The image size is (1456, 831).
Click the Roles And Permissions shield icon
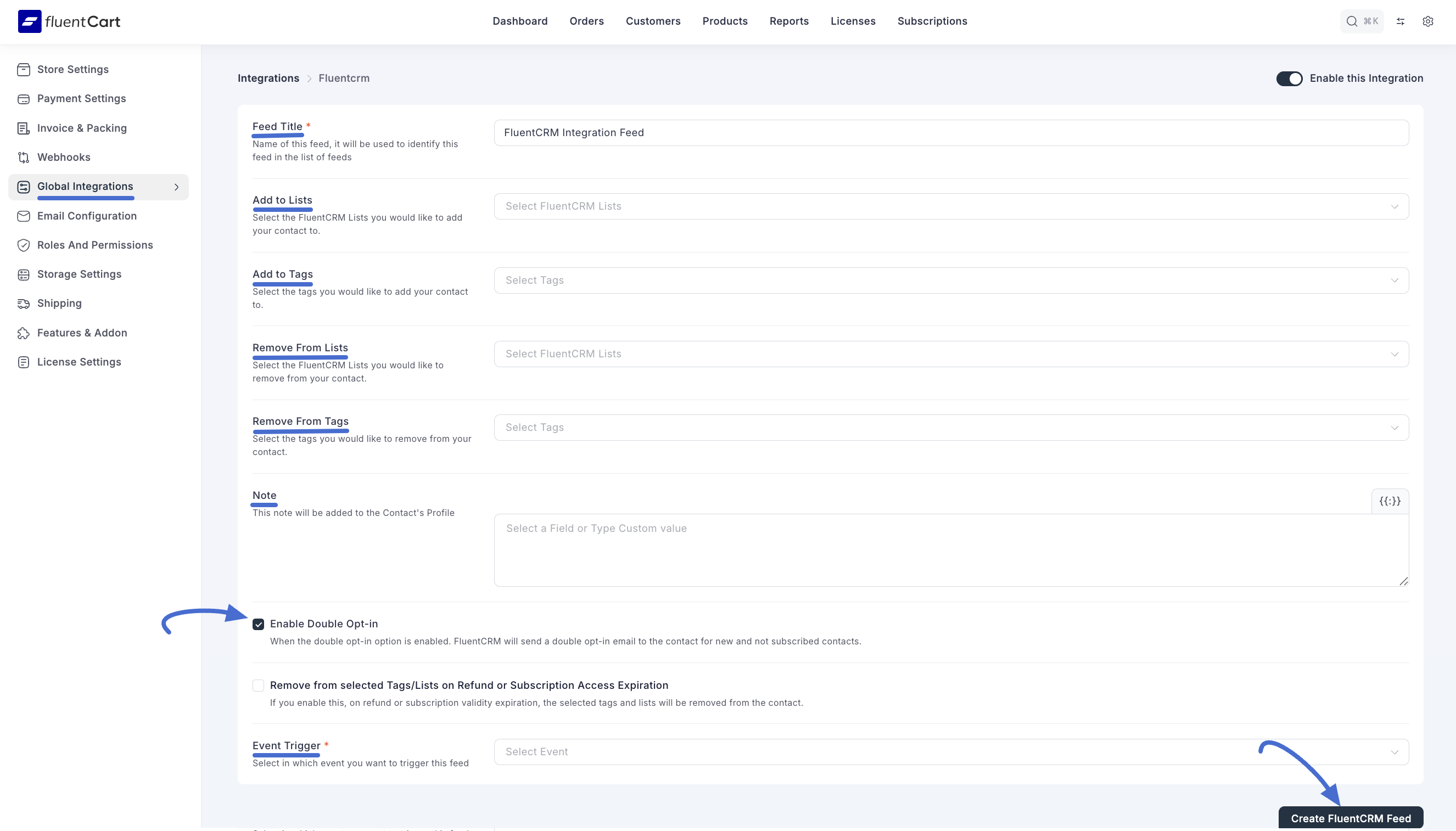point(24,245)
